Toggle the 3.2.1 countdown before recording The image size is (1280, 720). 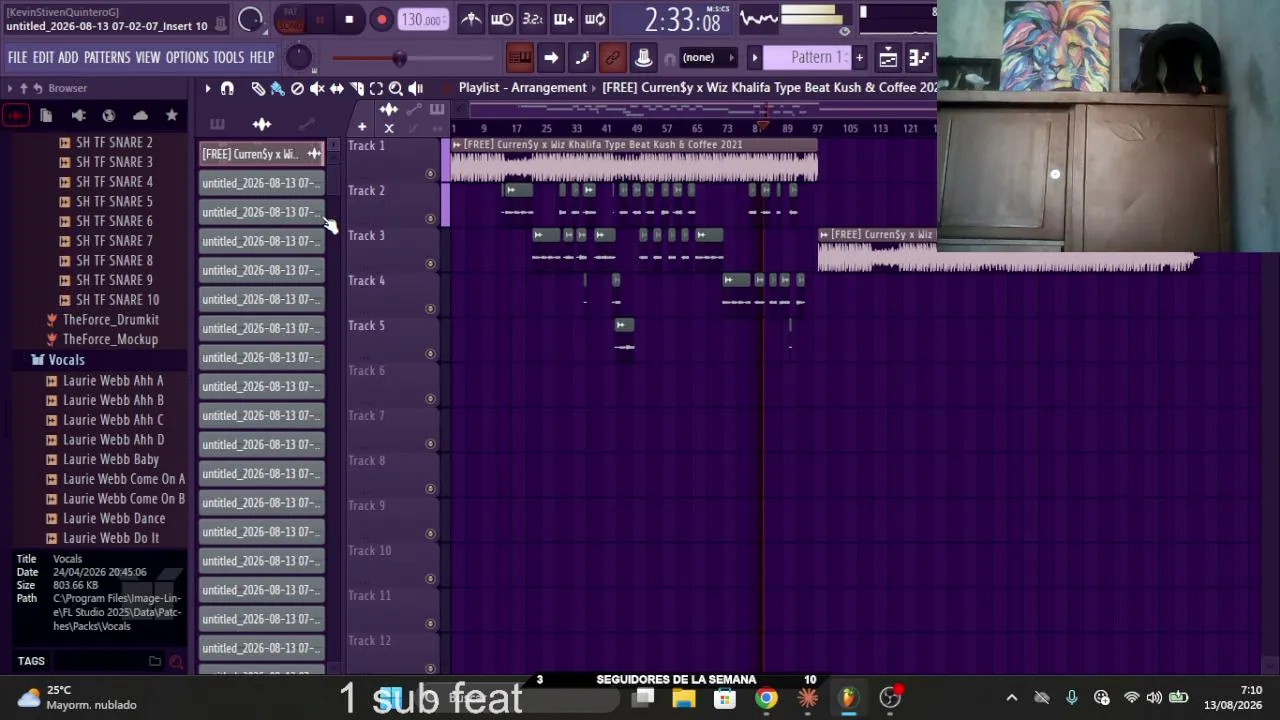533,19
